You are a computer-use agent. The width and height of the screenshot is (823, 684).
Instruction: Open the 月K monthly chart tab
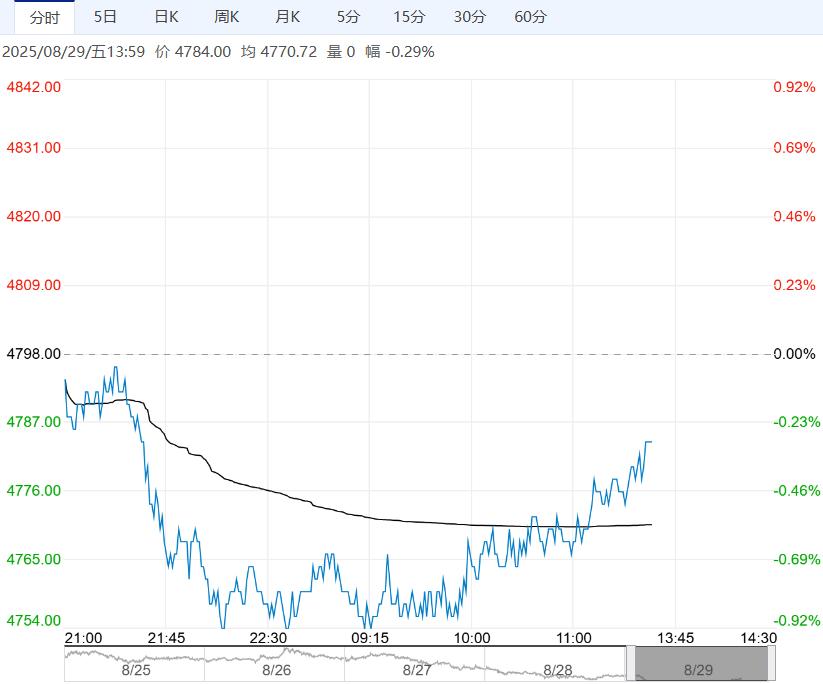(x=288, y=17)
